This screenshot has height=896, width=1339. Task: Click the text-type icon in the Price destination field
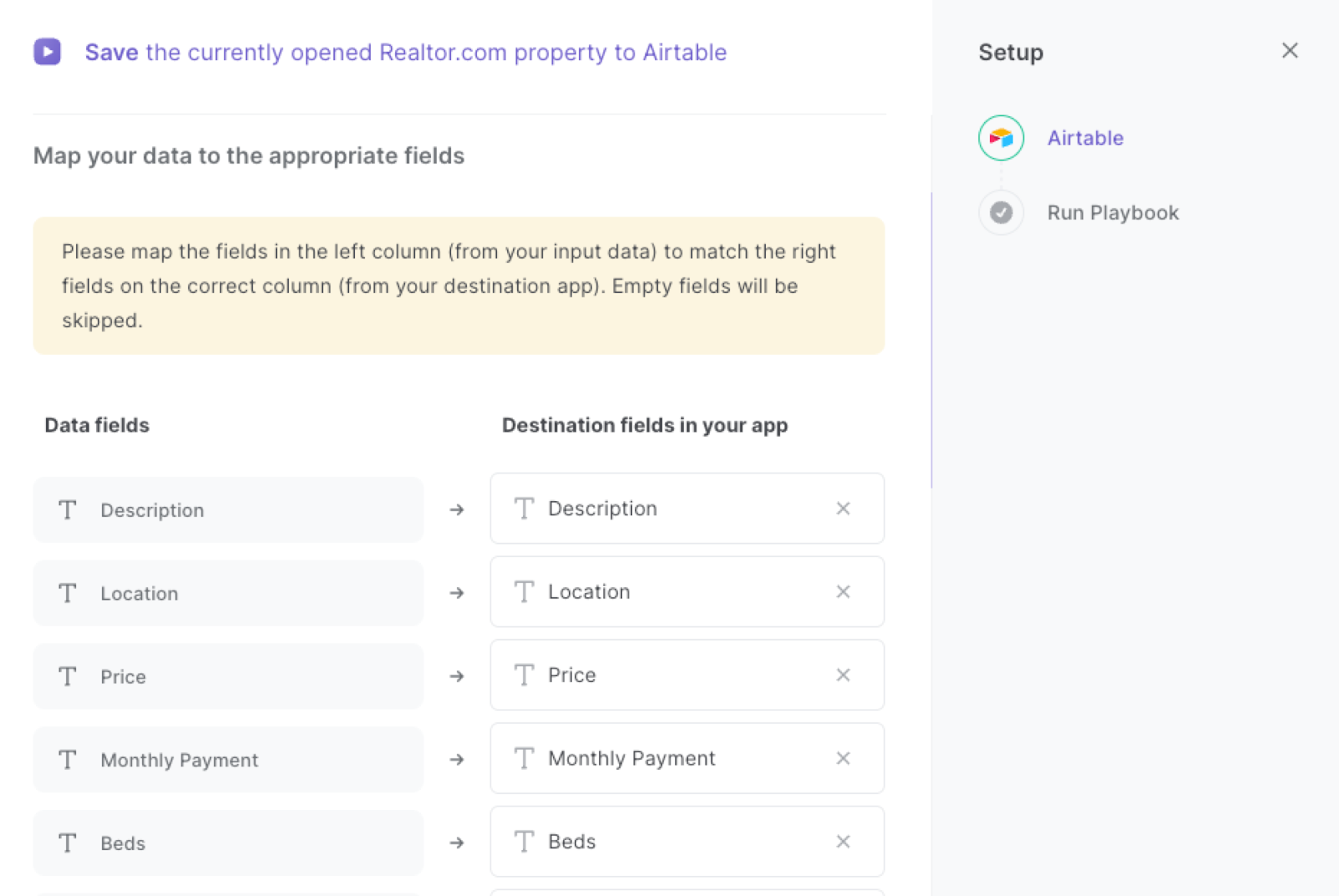tap(525, 675)
